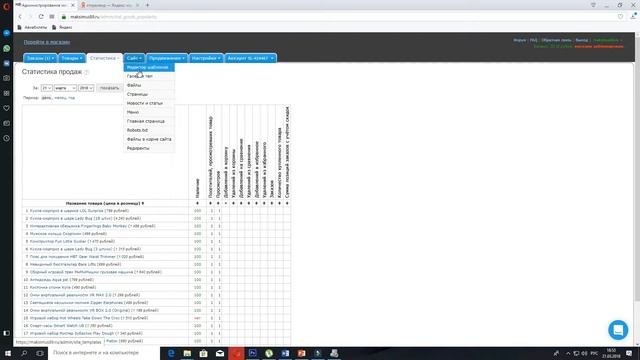The width and height of the screenshot is (640, 360).
Task: Click the Показать button
Action: [109, 88]
